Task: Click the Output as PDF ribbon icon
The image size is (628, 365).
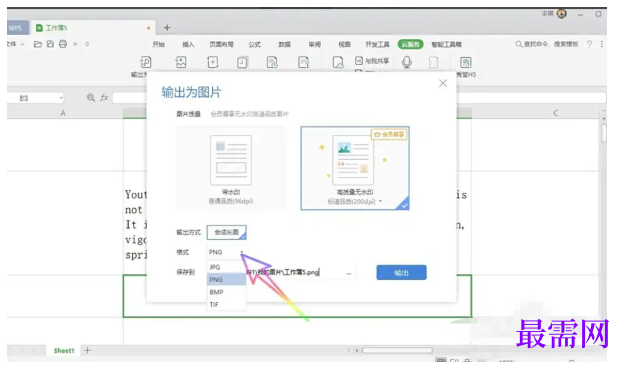Action: [x=145, y=63]
